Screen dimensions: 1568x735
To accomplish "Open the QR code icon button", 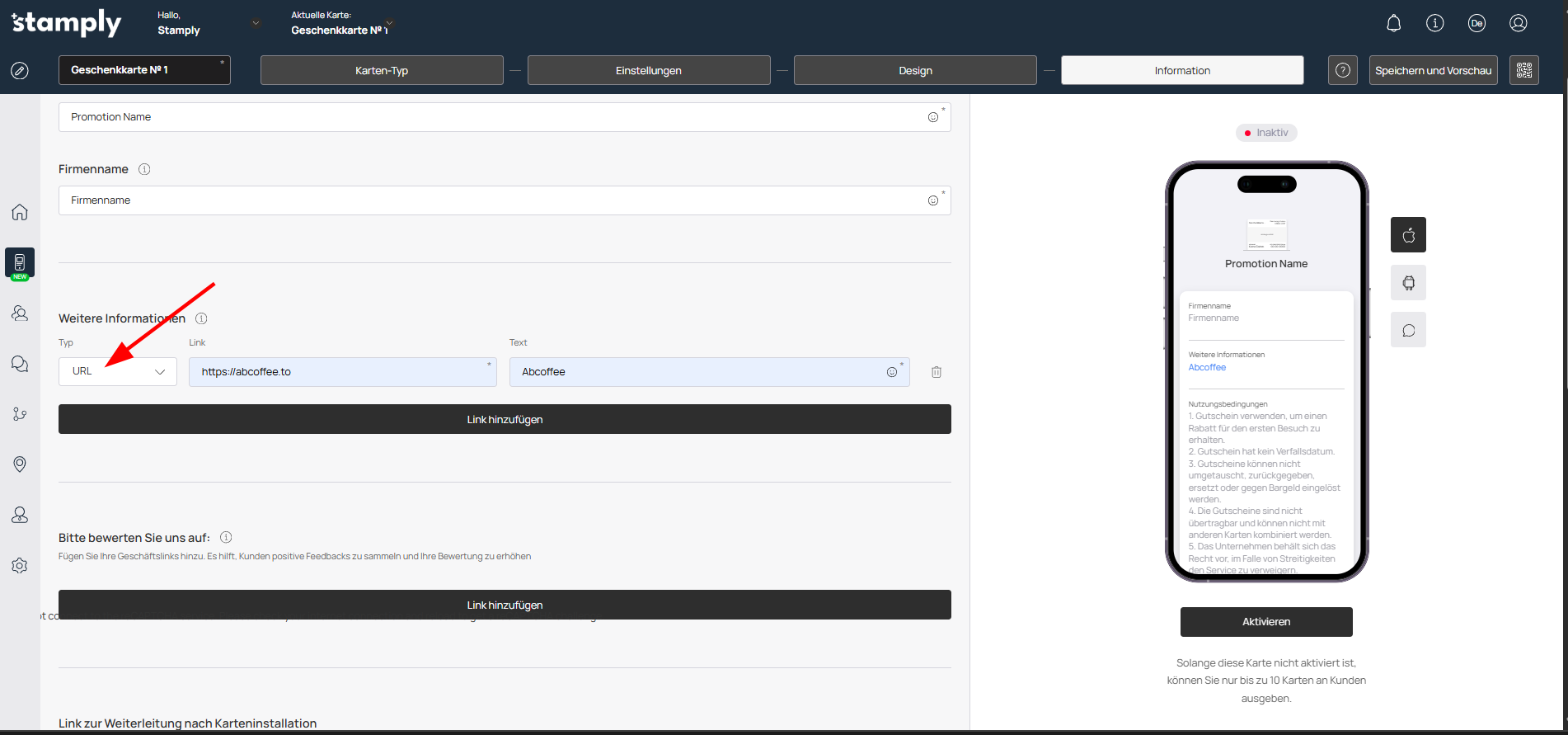I will pyautogui.click(x=1523, y=70).
